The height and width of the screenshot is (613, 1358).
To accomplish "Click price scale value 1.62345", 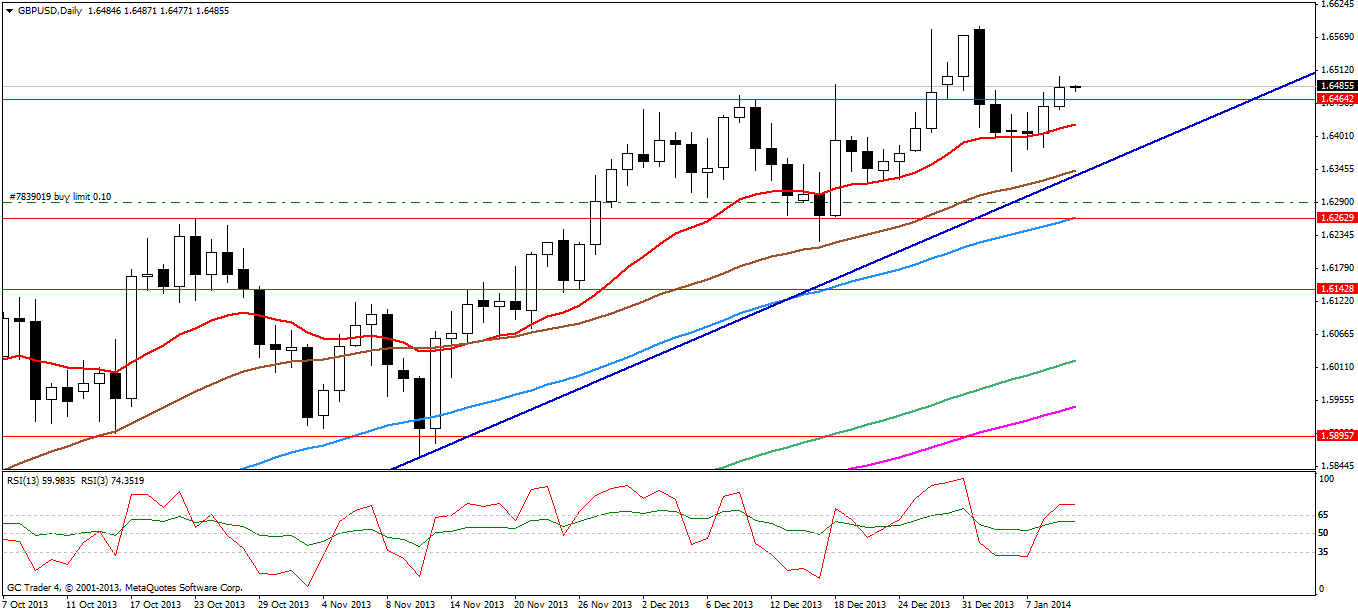I will click(1338, 235).
